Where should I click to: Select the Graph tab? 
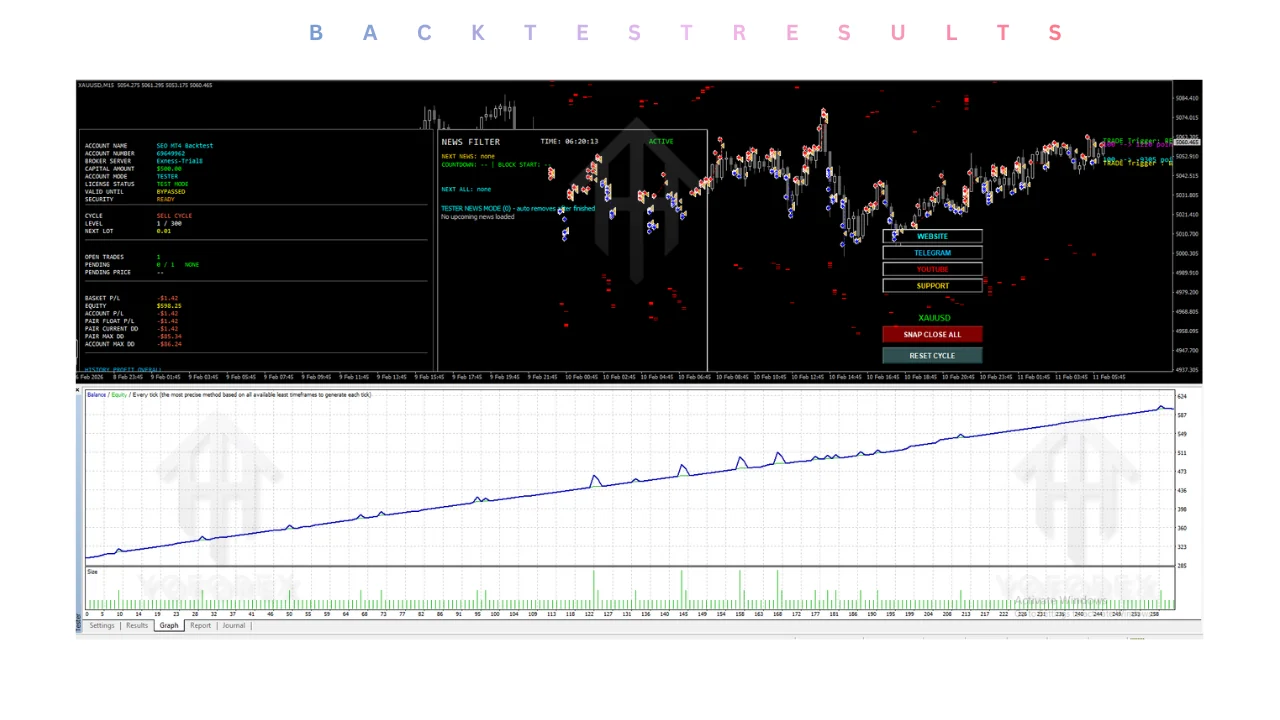click(x=169, y=626)
